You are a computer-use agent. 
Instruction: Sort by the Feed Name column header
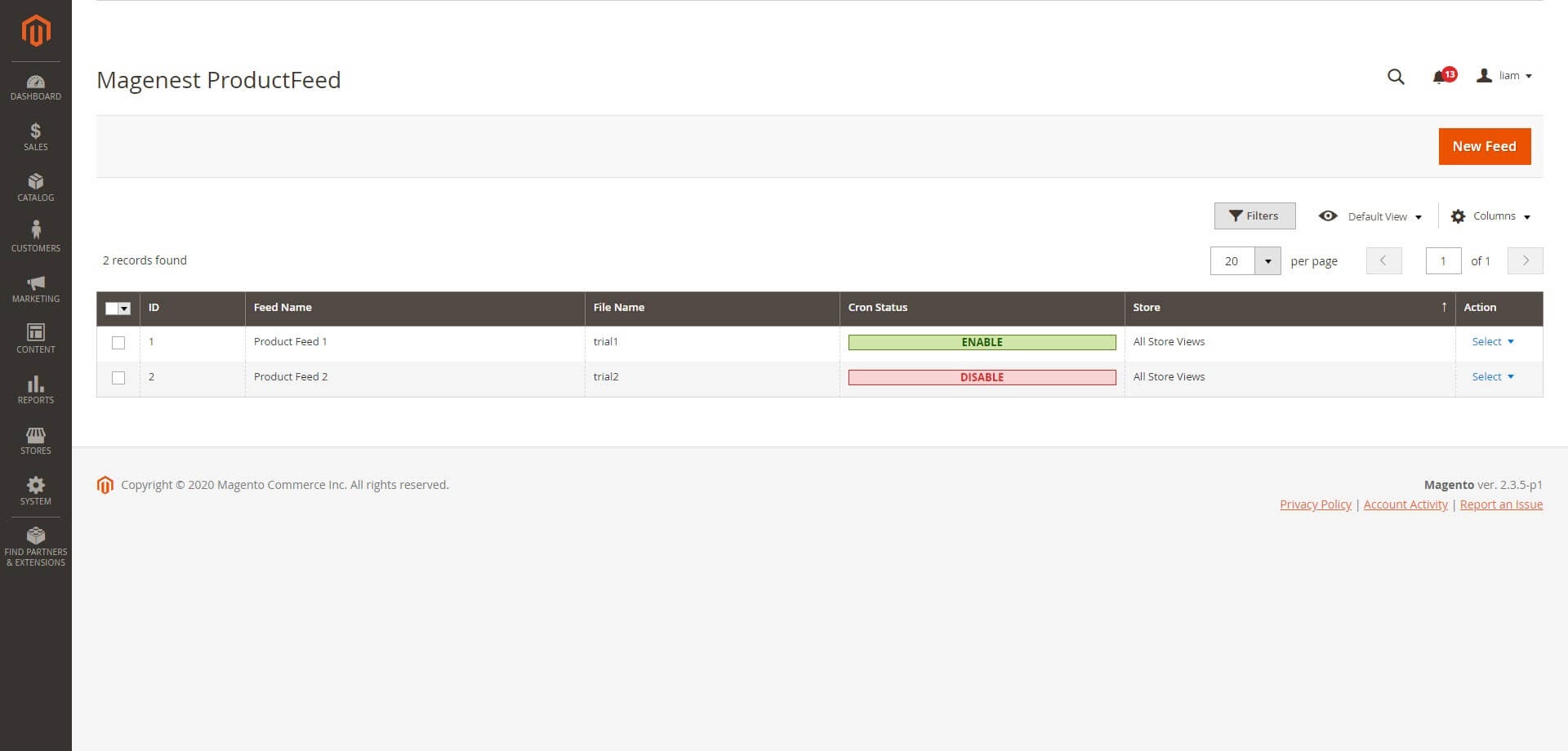coord(415,308)
